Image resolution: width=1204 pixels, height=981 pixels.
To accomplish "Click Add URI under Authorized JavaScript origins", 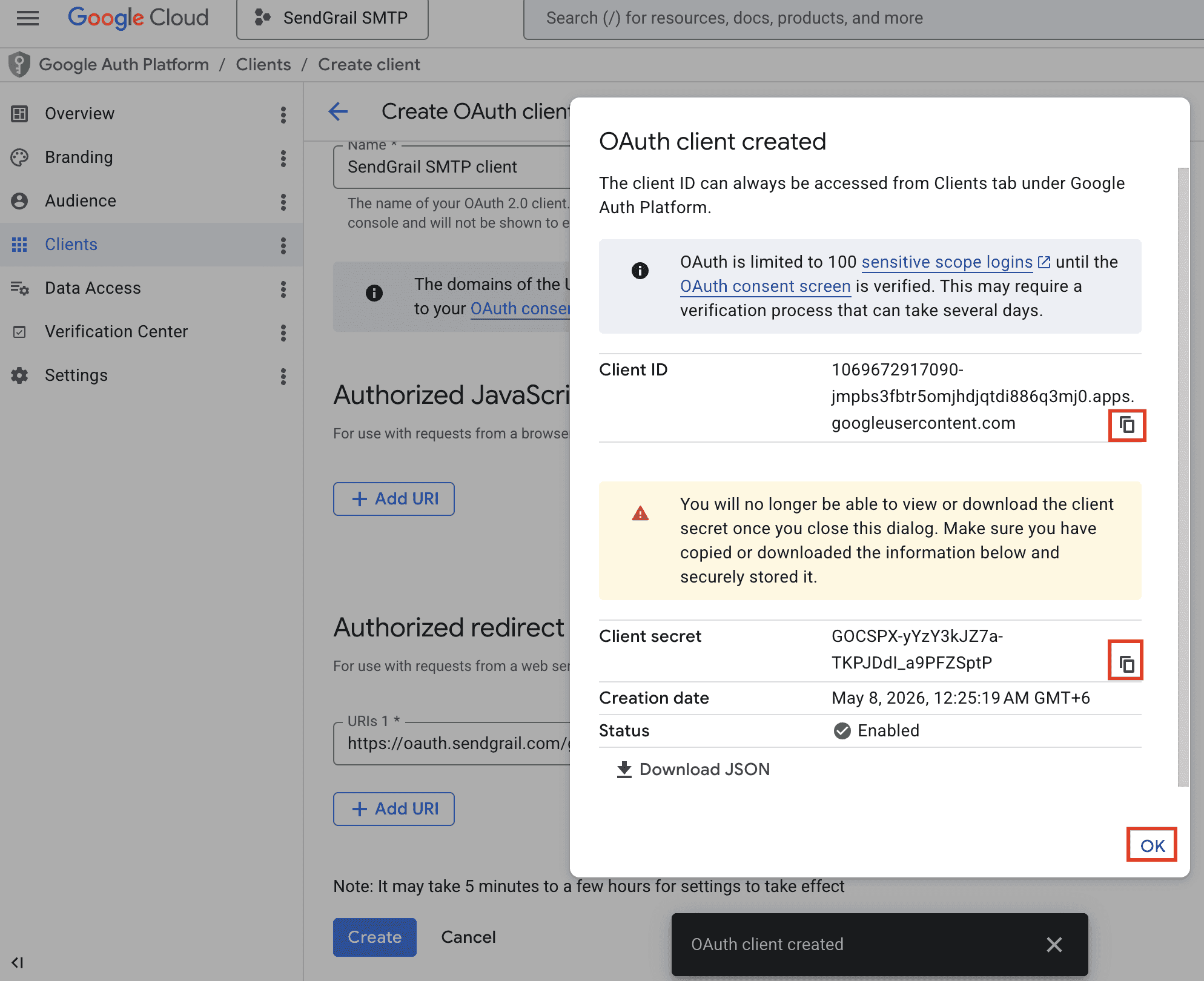I will pyautogui.click(x=394, y=499).
